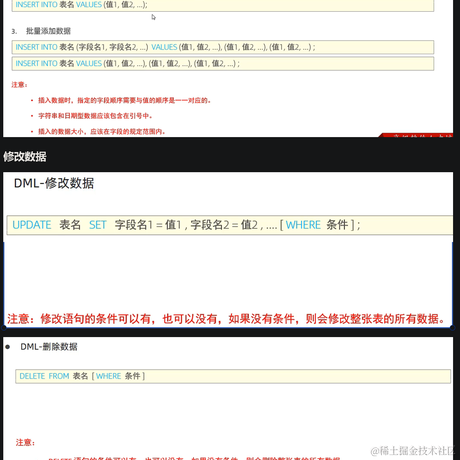Select the bullet '字符串和日期型数据应该包含在引号中'
This screenshot has height=460, width=460.
pos(95,116)
